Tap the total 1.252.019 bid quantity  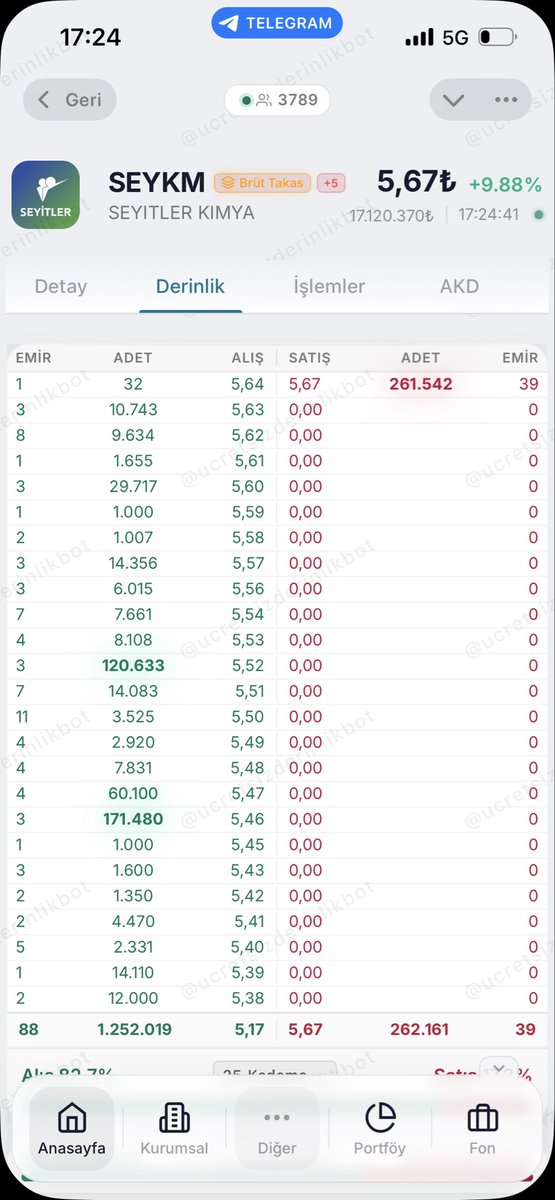click(x=135, y=1029)
